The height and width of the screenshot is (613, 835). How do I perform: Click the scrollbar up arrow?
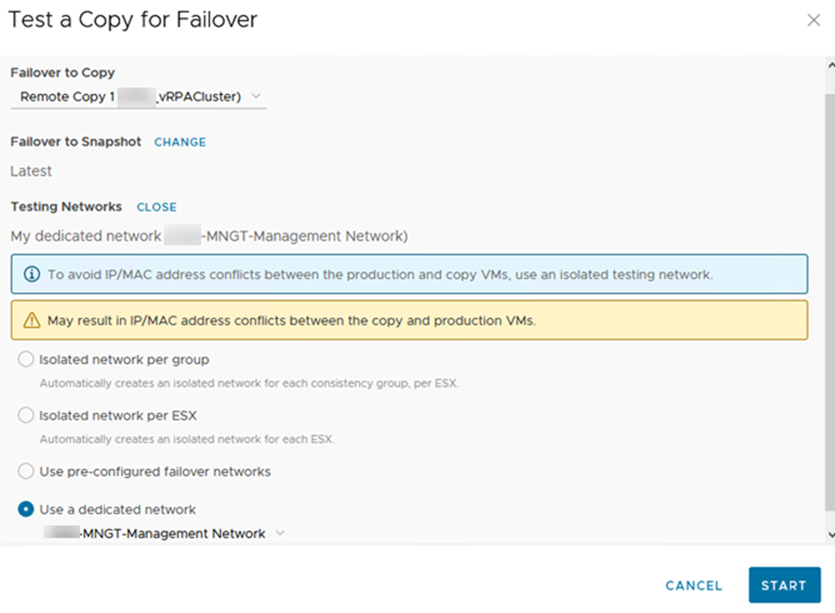click(x=831, y=65)
